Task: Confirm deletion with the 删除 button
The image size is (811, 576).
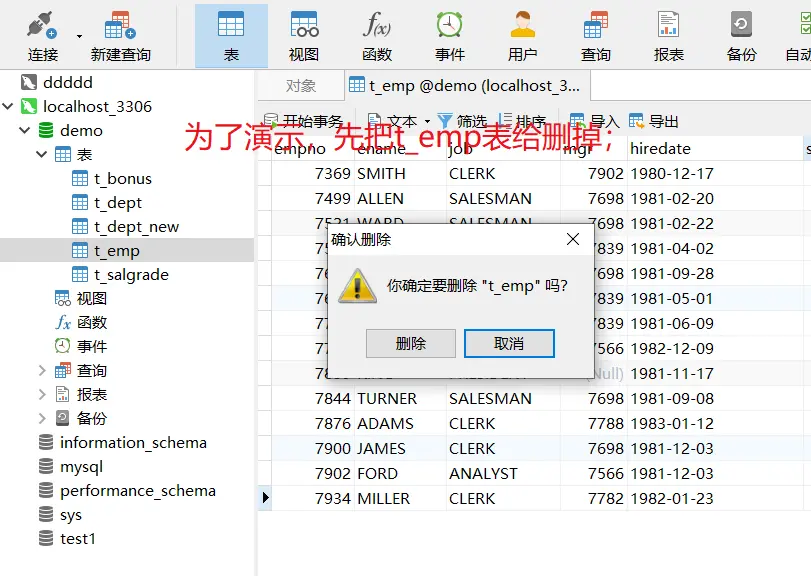Action: (411, 343)
